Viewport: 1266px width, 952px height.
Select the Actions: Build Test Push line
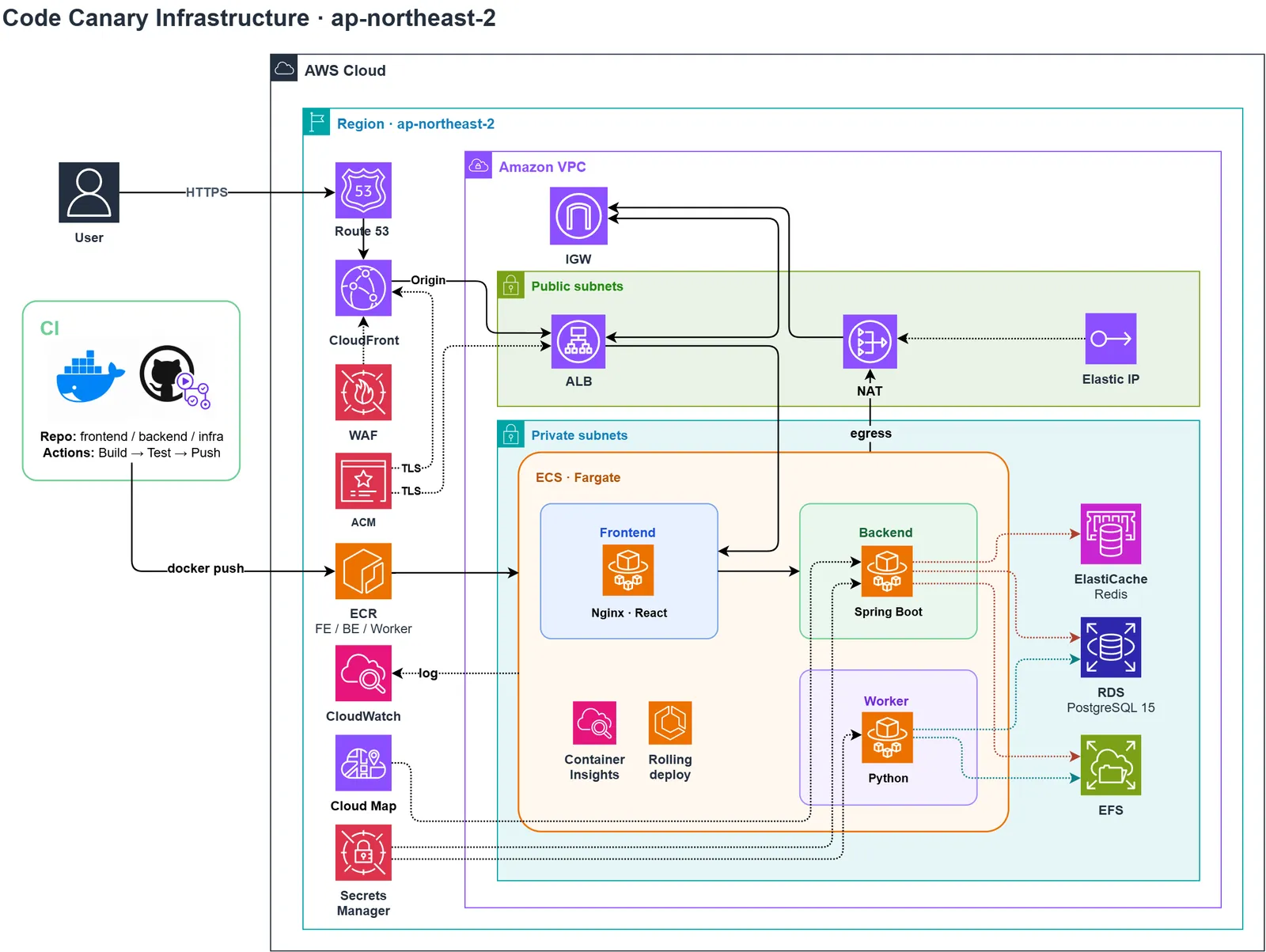pos(131,453)
